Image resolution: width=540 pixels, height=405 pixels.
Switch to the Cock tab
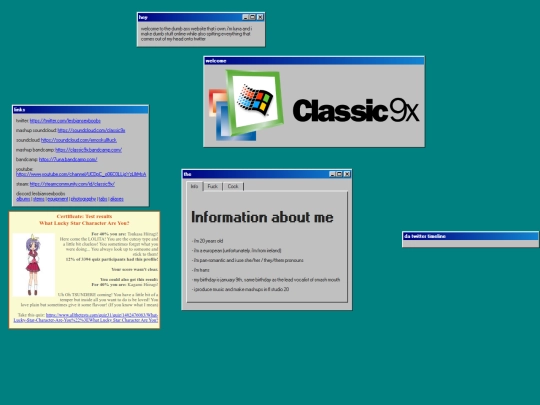tap(233, 186)
